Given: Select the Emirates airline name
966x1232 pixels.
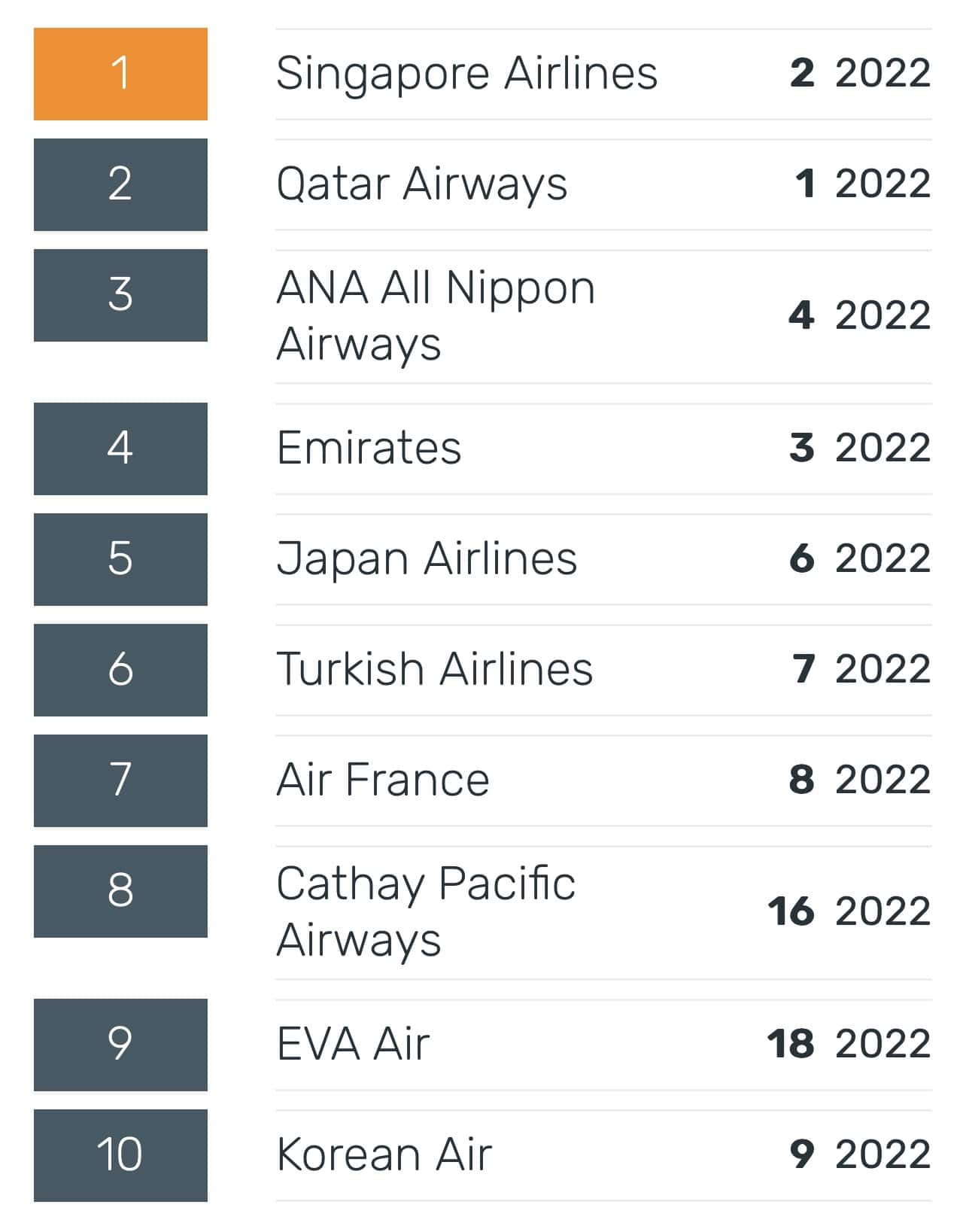Looking at the screenshot, I should 369,449.
